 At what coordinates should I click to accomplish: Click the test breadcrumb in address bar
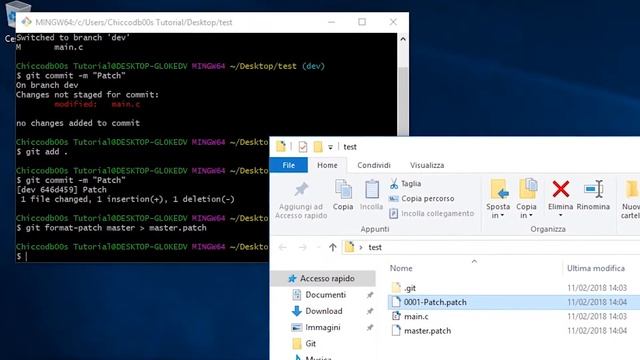point(375,247)
